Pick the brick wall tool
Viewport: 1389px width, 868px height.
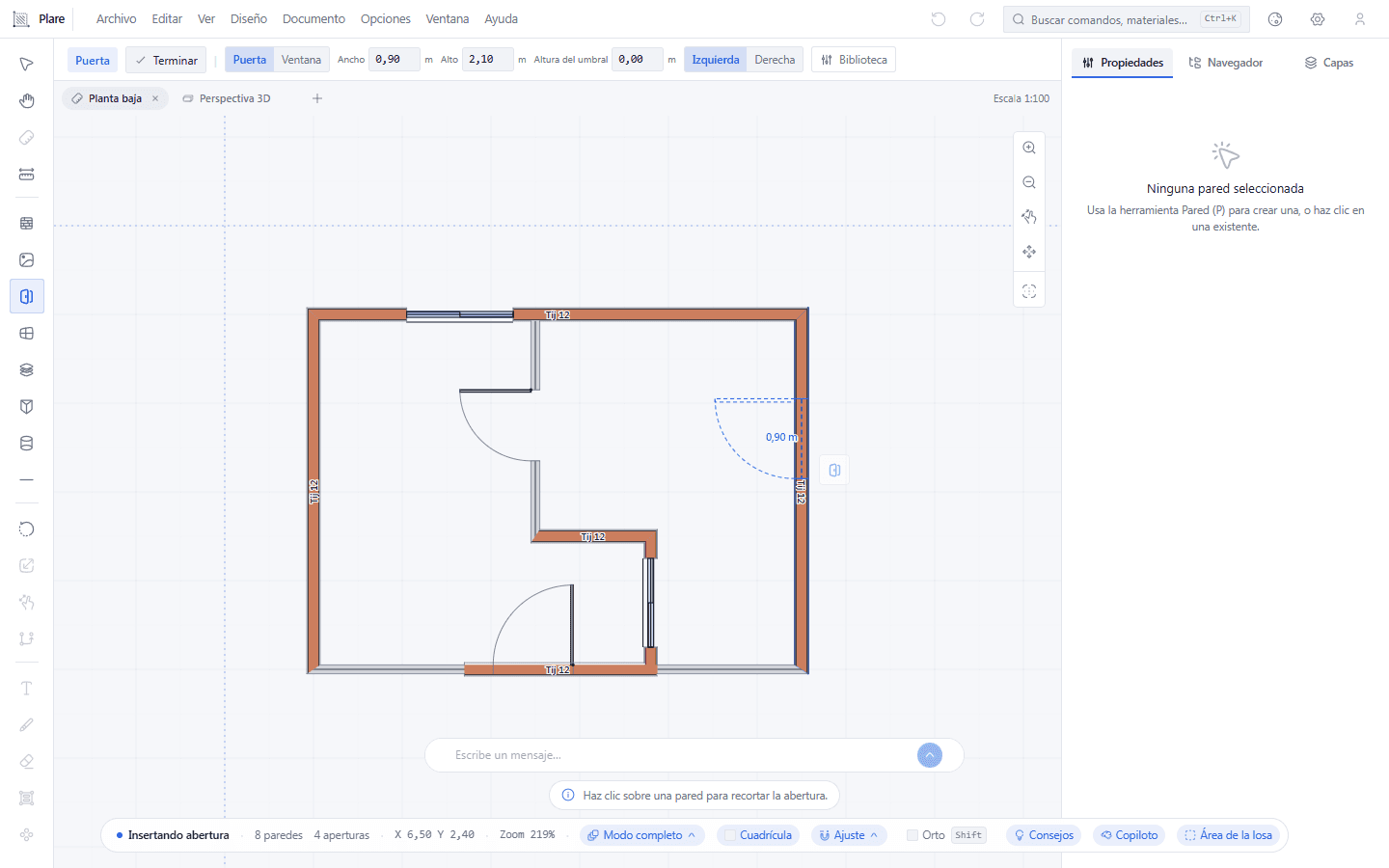coord(27,223)
